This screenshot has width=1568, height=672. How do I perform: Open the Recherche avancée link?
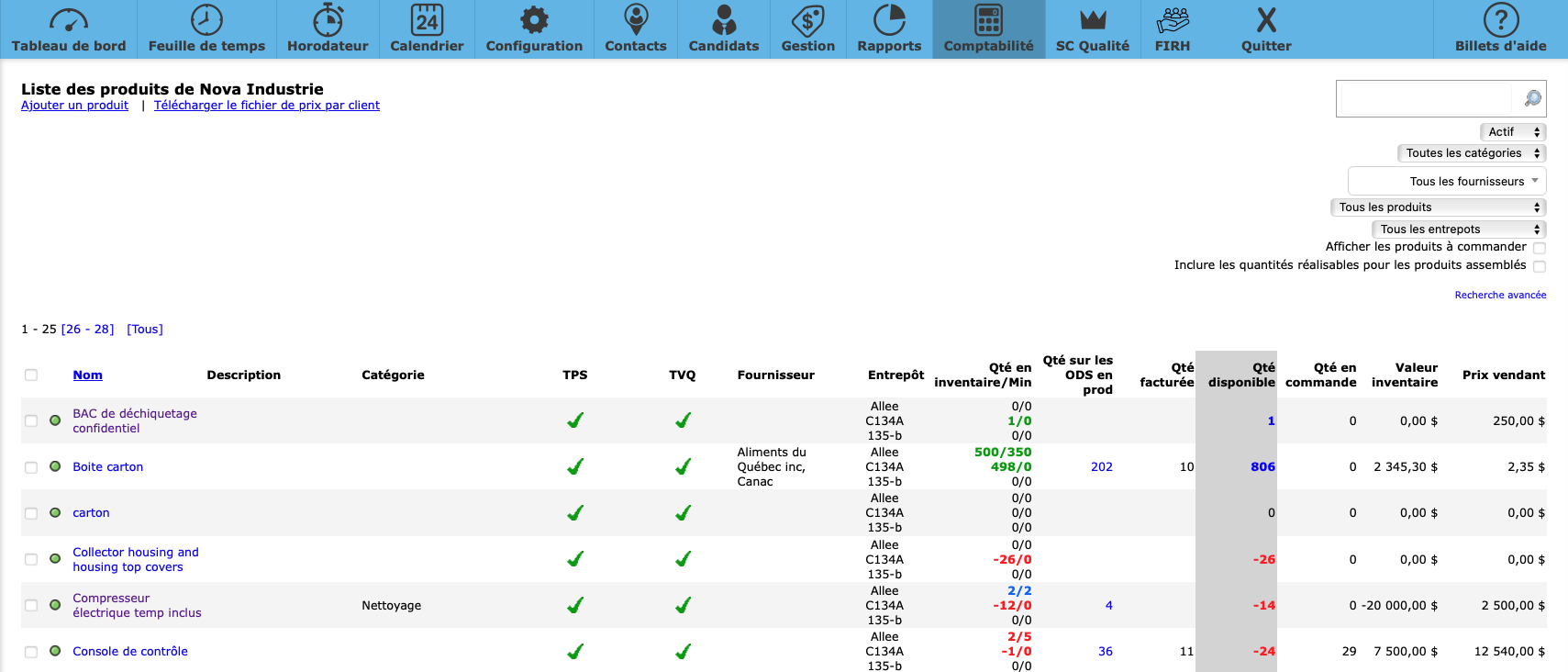pos(1500,295)
